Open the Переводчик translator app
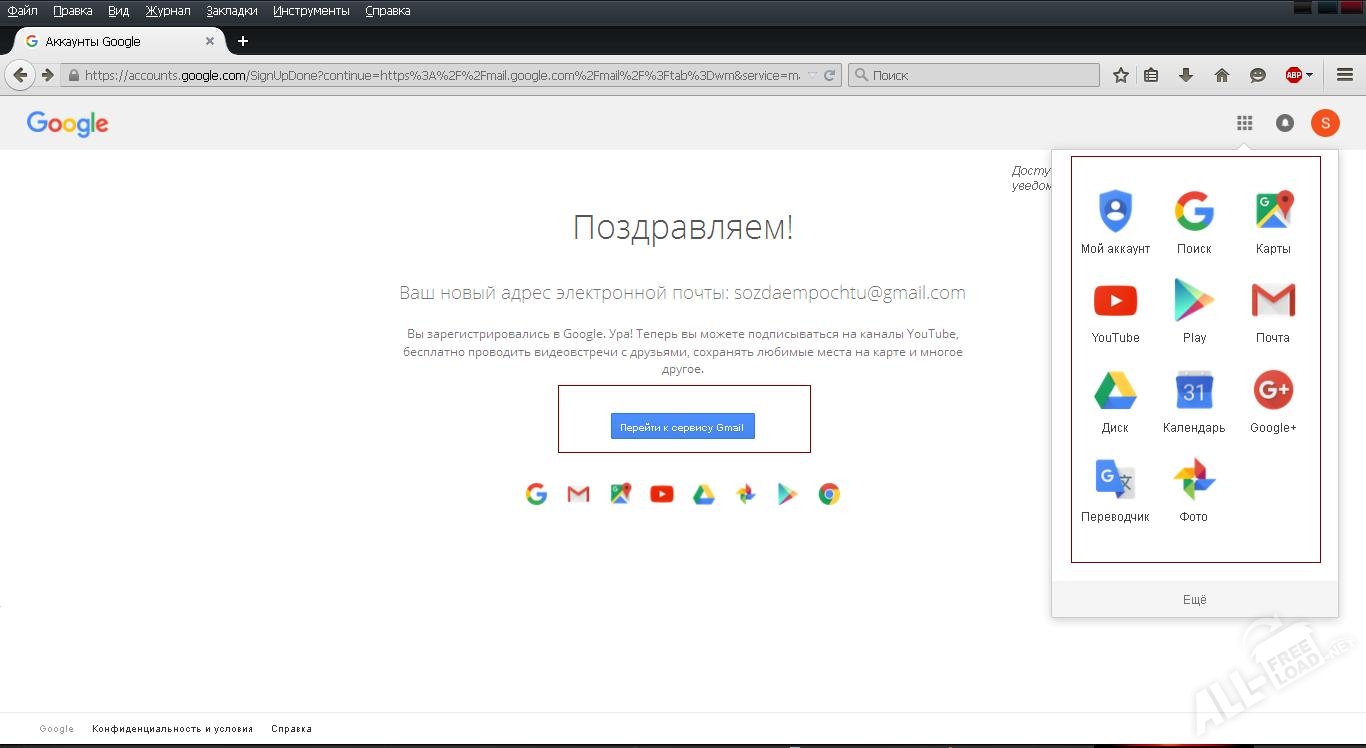 pos(1115,478)
